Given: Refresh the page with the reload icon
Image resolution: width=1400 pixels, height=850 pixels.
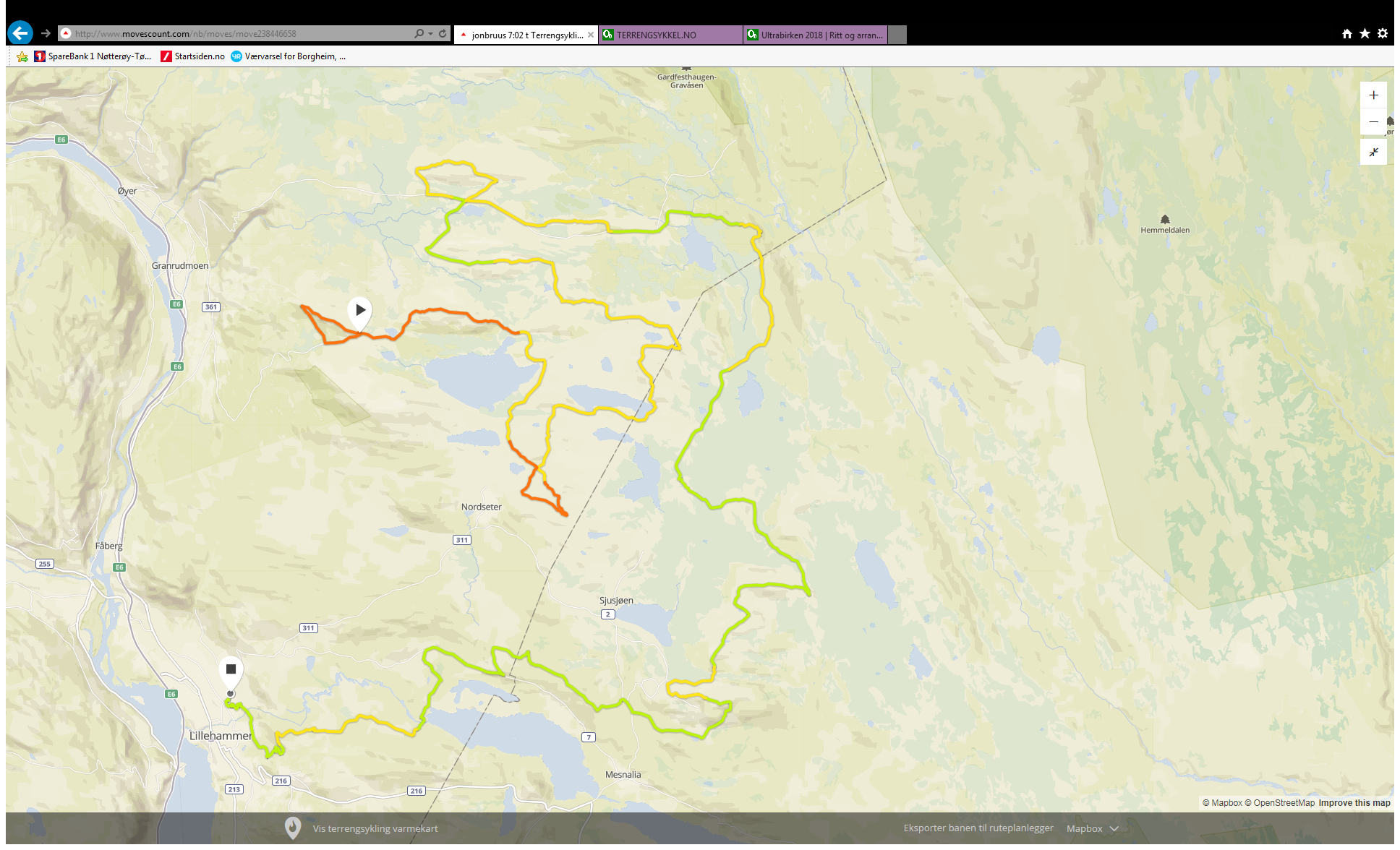Looking at the screenshot, I should coord(443,33).
